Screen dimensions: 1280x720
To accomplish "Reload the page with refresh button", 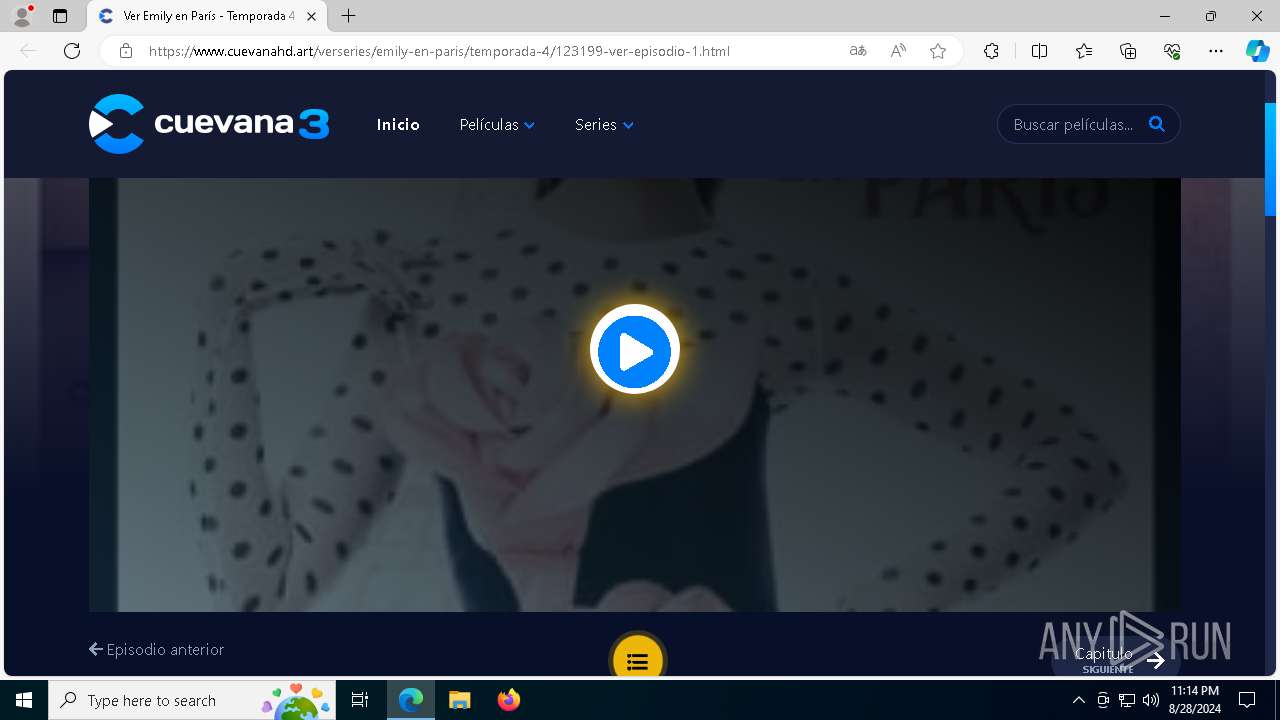I will pos(72,51).
